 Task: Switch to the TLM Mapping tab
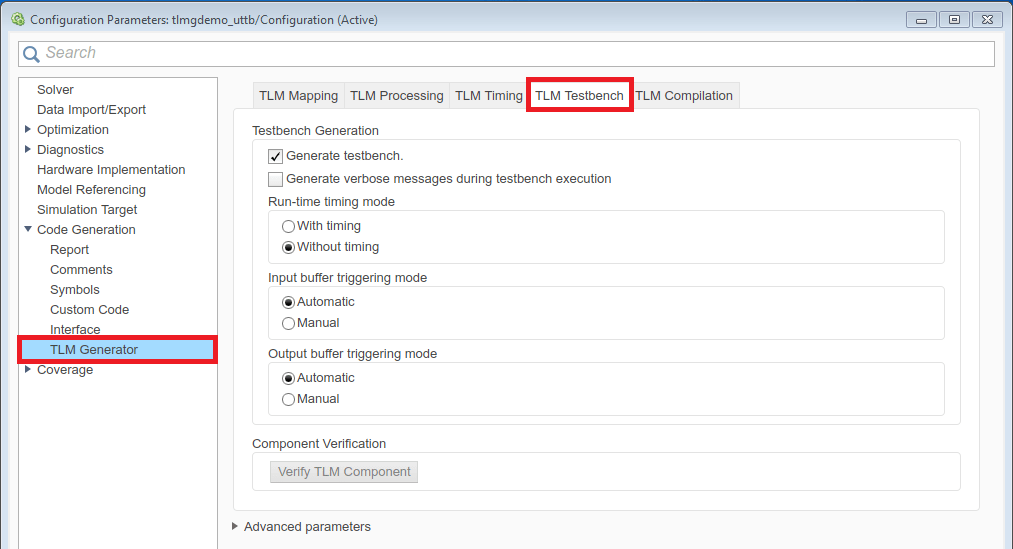(298, 96)
